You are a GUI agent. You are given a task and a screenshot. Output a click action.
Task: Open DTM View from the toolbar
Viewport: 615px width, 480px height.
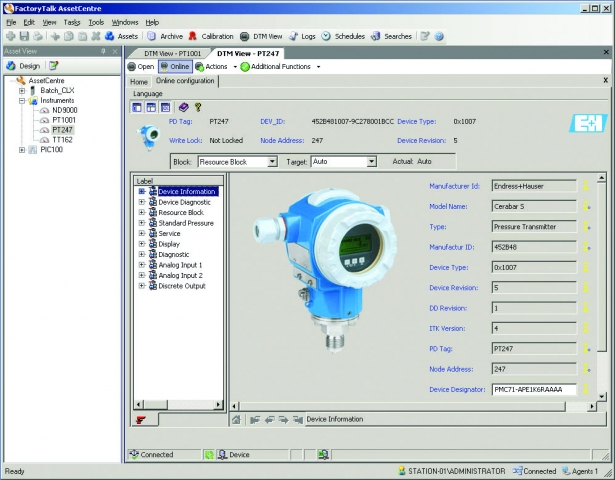pyautogui.click(x=261, y=36)
